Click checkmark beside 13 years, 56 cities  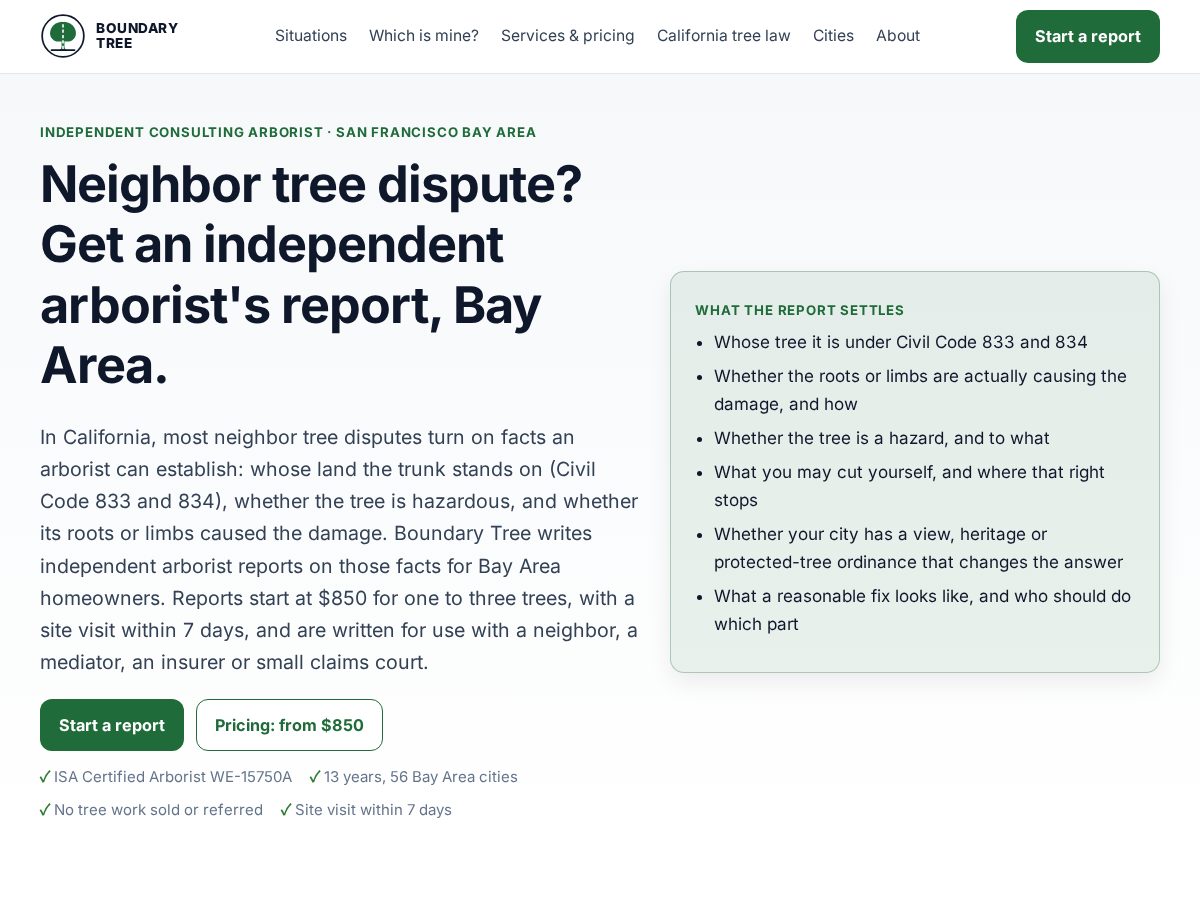pyautogui.click(x=315, y=777)
